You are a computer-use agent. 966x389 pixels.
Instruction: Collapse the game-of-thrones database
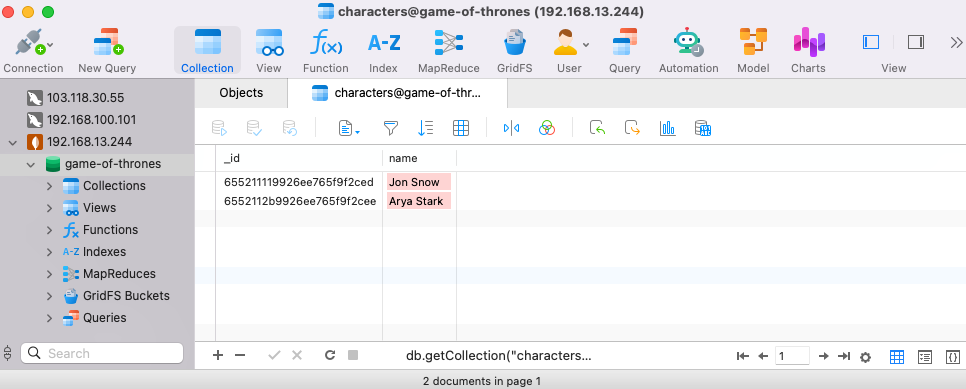point(30,165)
